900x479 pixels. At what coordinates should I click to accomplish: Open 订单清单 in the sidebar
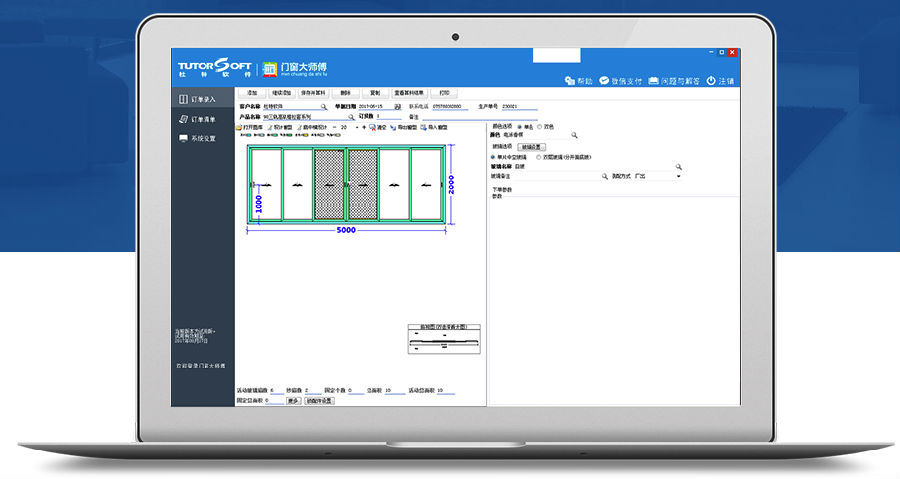197,119
